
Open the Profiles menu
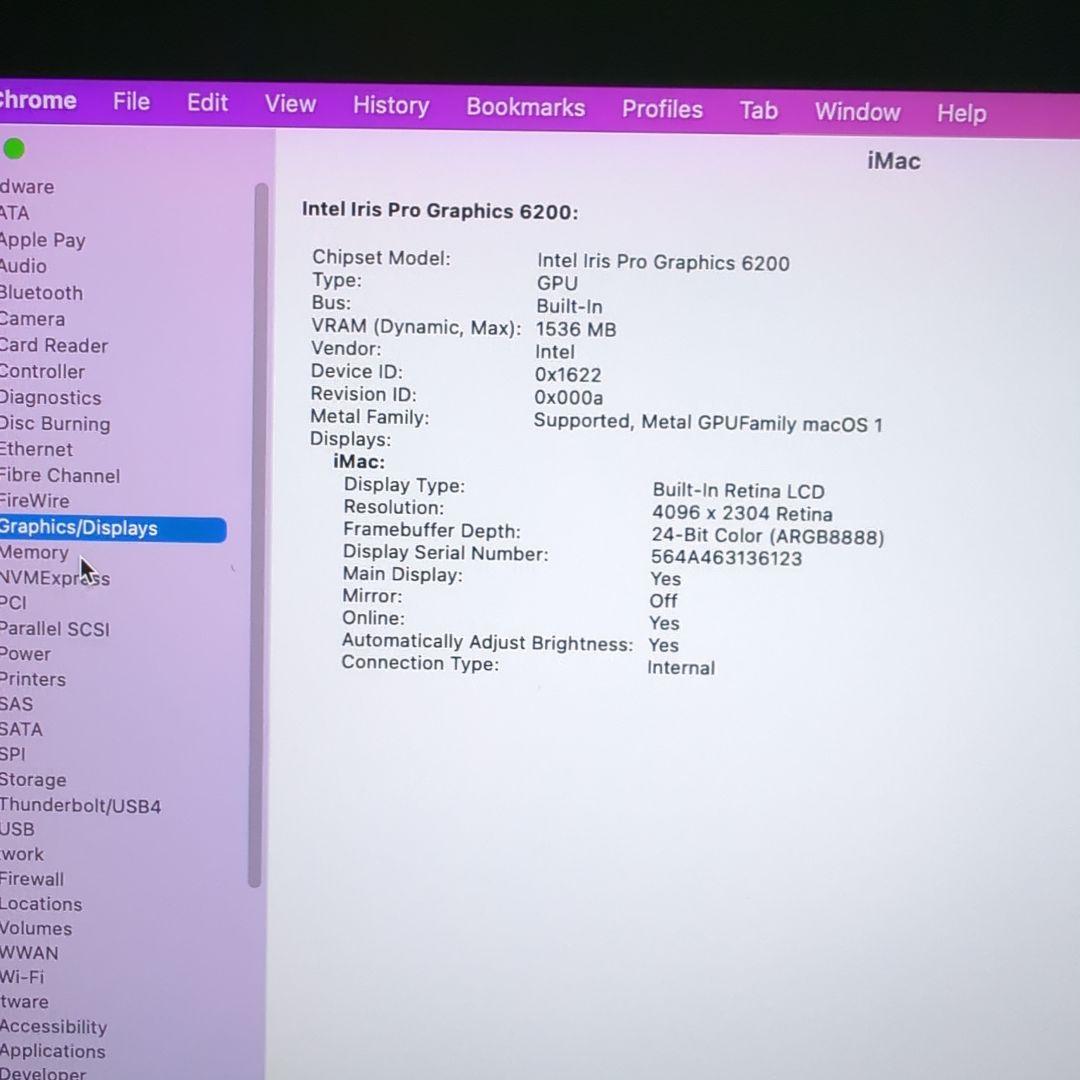point(662,110)
